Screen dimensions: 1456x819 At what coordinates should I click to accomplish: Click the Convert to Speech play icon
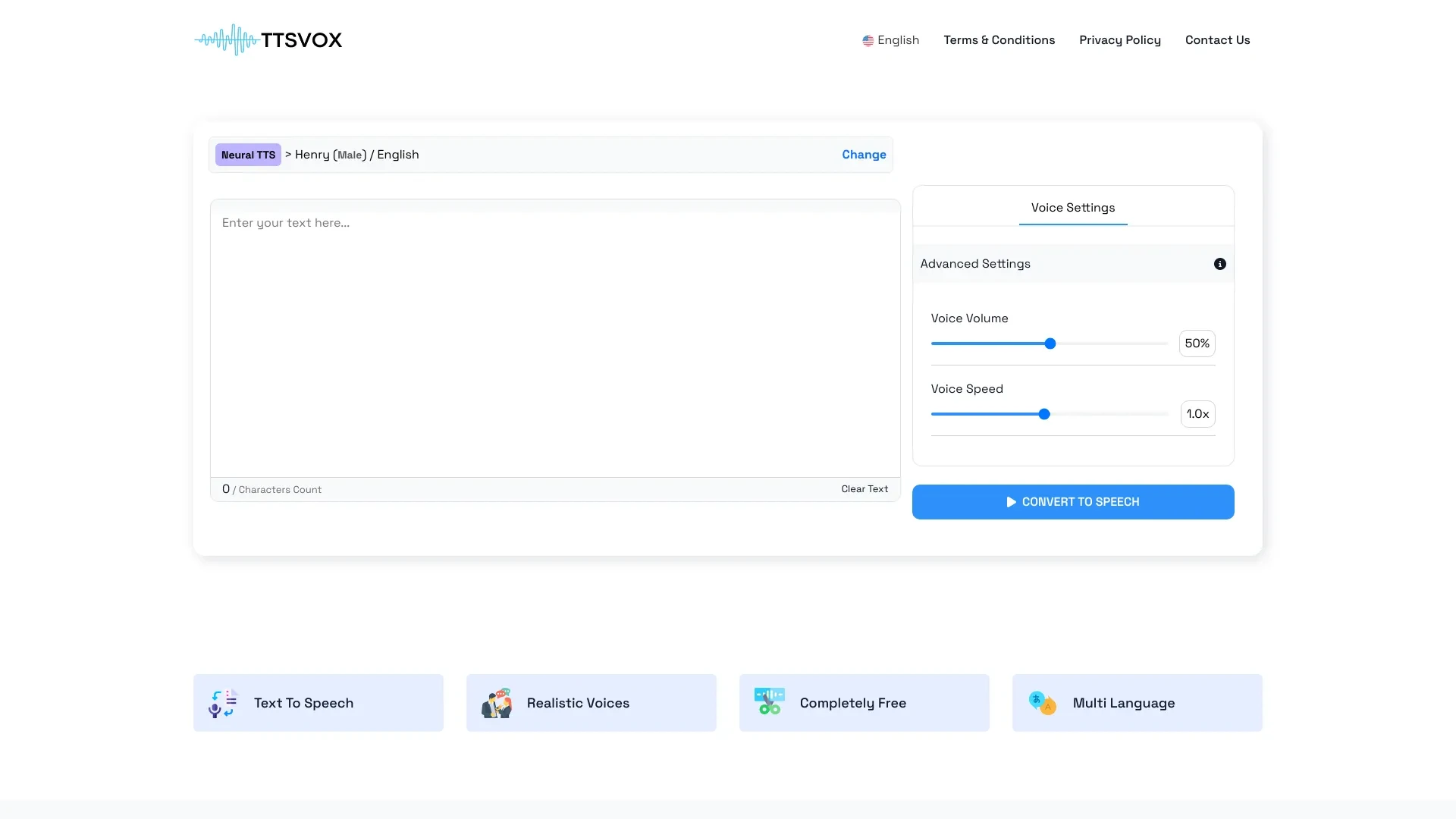pos(1011,502)
